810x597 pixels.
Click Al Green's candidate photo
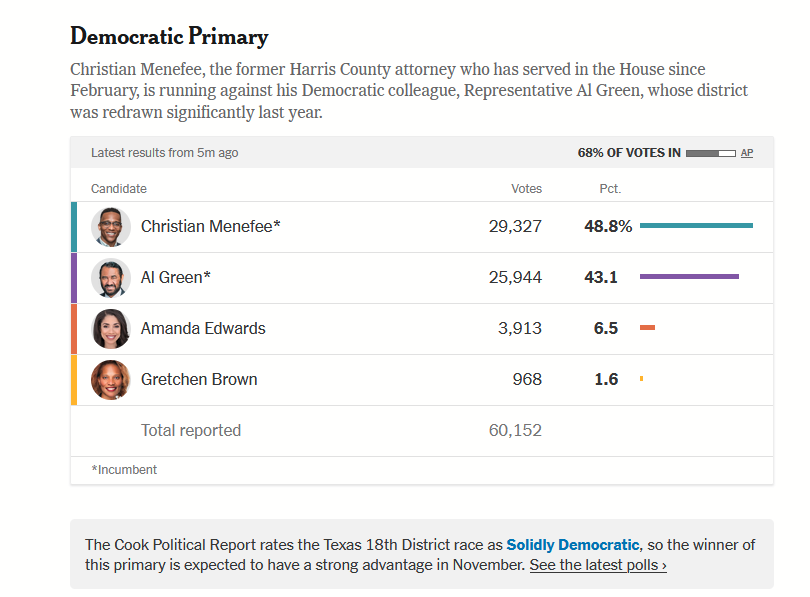[x=111, y=278]
